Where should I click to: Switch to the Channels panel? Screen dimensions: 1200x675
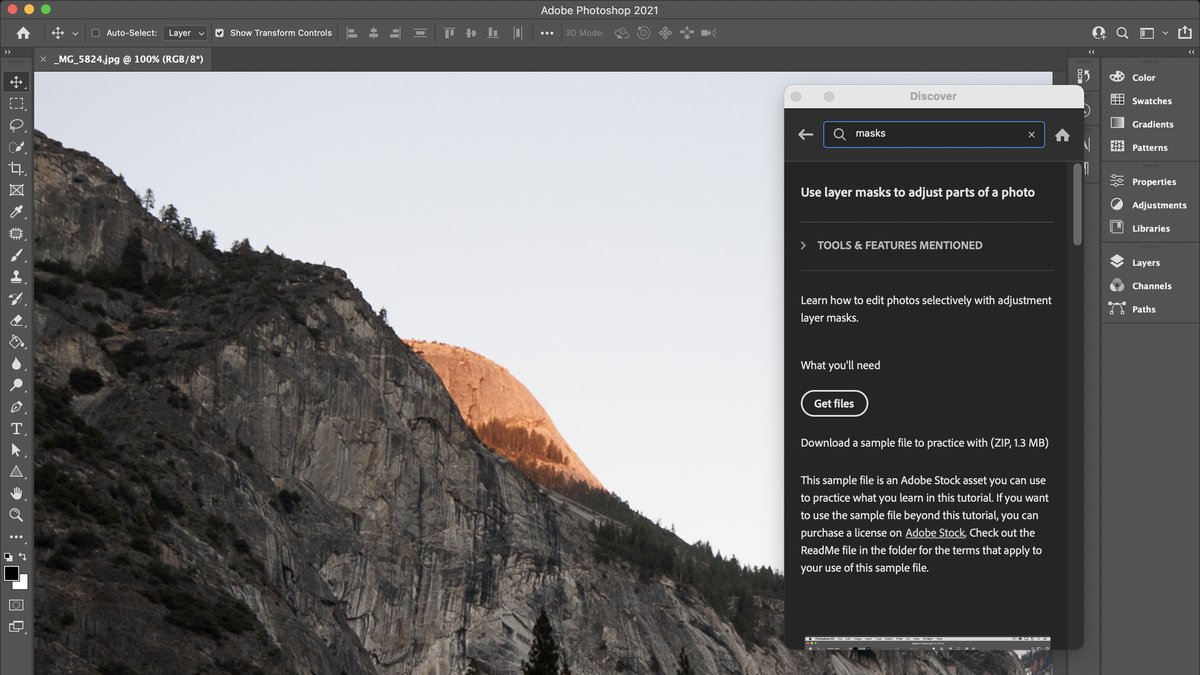(1151, 285)
